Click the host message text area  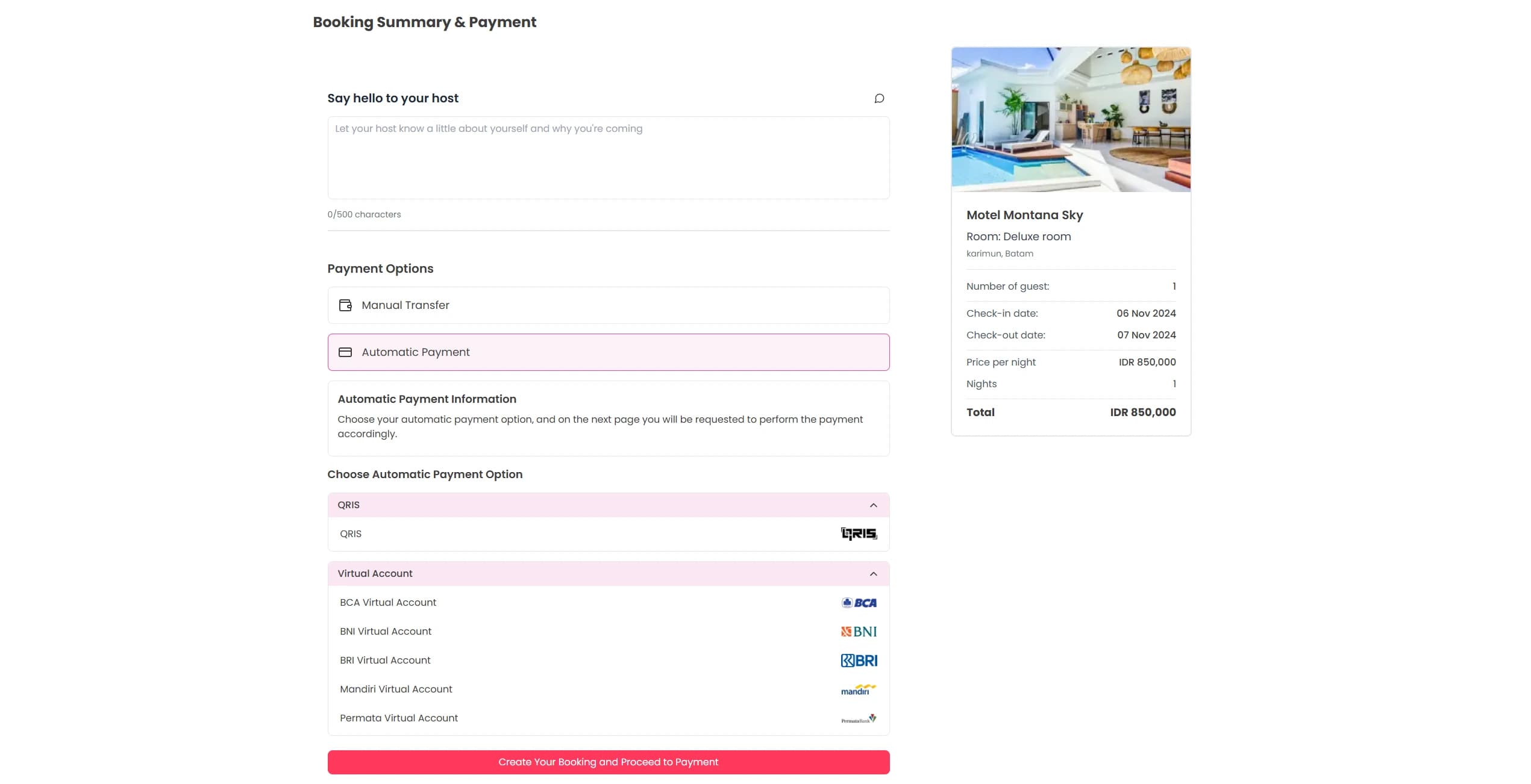tap(608, 158)
